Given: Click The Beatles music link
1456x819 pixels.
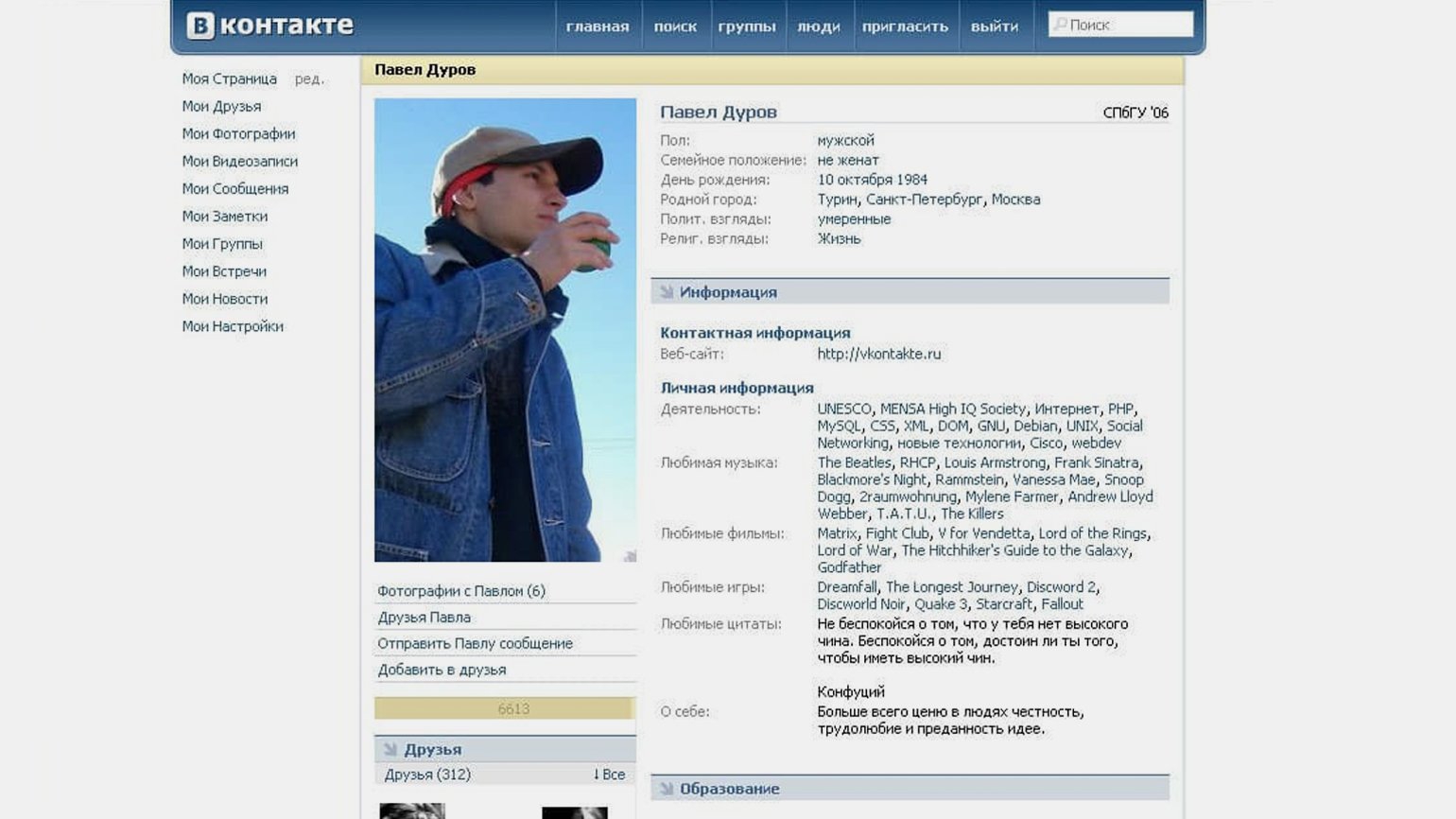Looking at the screenshot, I should point(854,463).
